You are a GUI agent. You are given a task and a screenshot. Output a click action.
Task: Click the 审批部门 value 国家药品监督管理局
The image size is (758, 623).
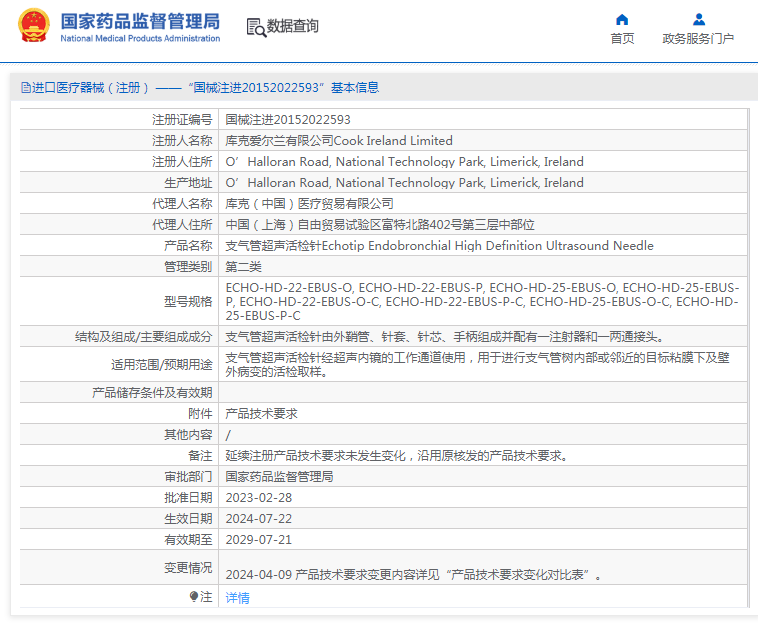click(x=279, y=477)
